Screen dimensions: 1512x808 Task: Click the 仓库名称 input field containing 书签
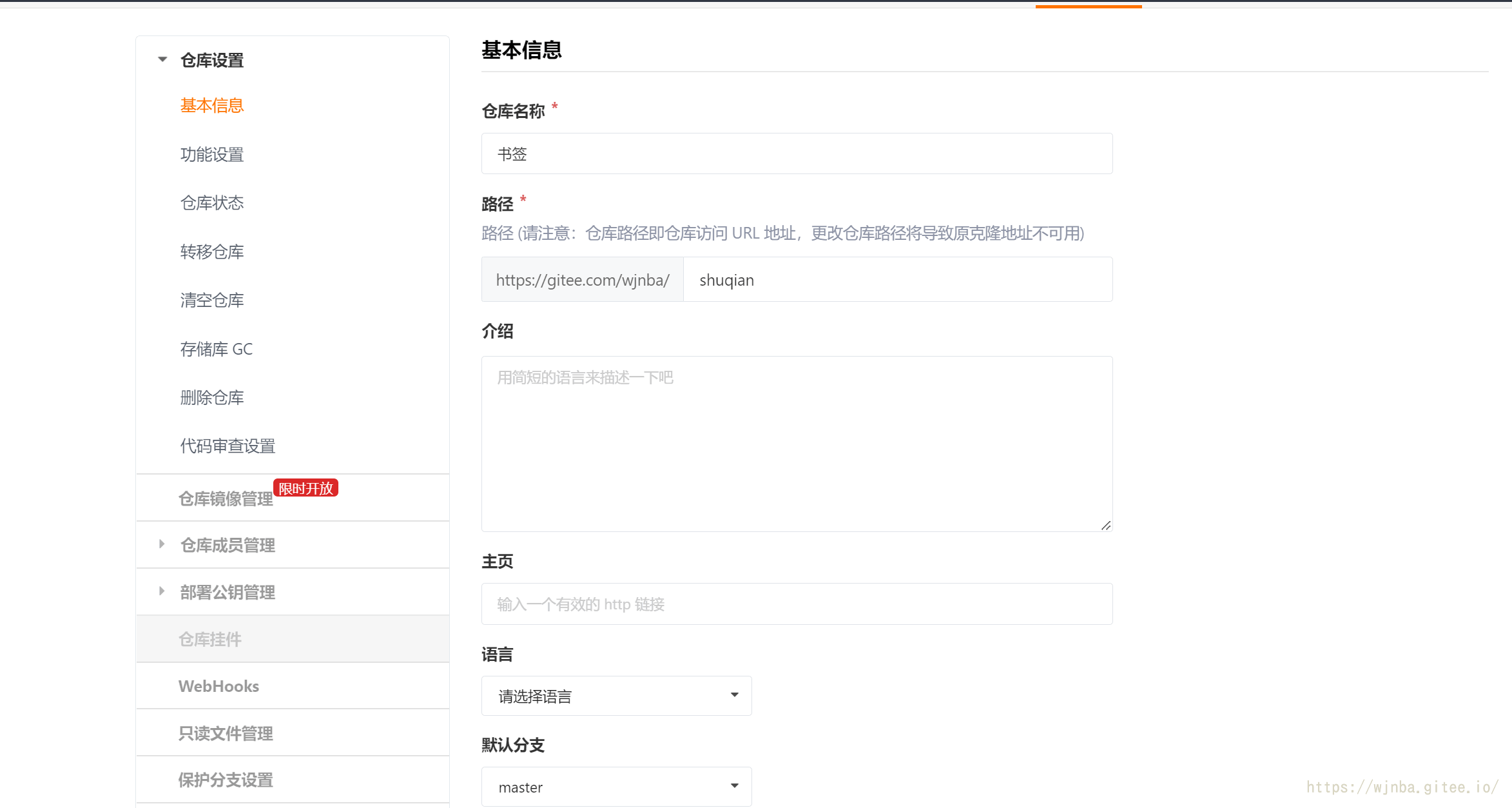pyautogui.click(x=797, y=153)
